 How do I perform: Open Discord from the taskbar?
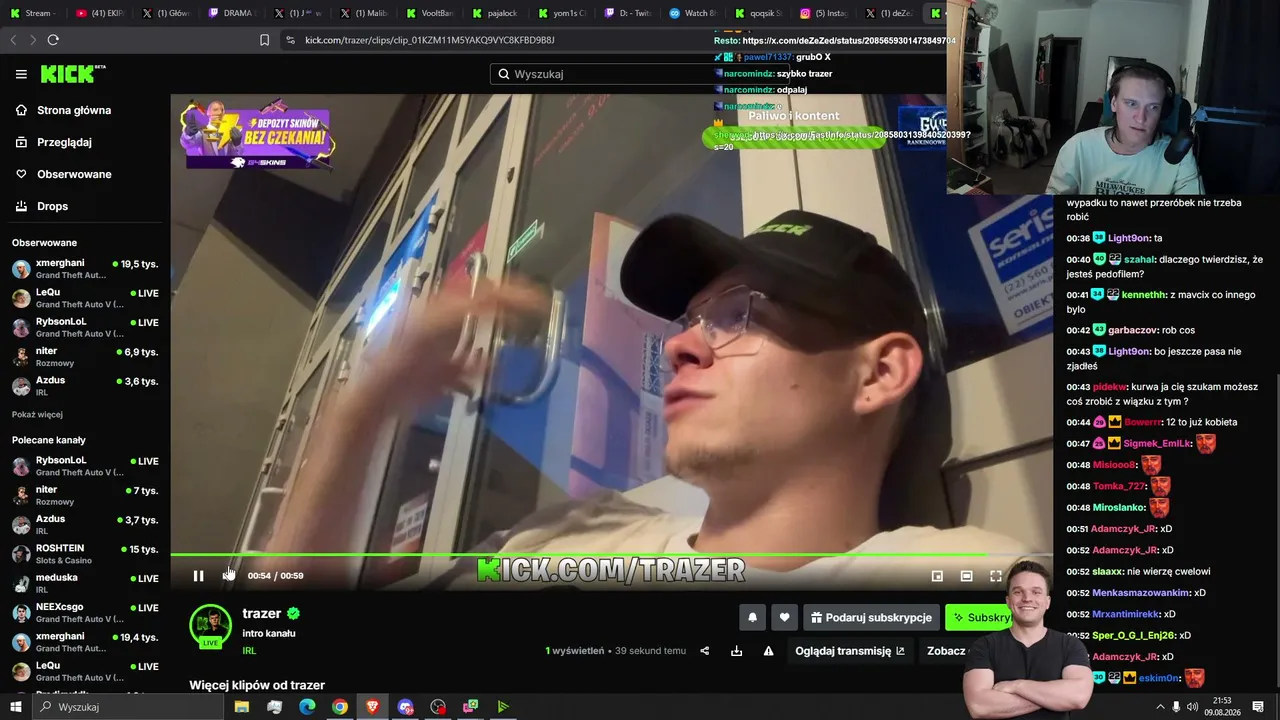[x=405, y=707]
